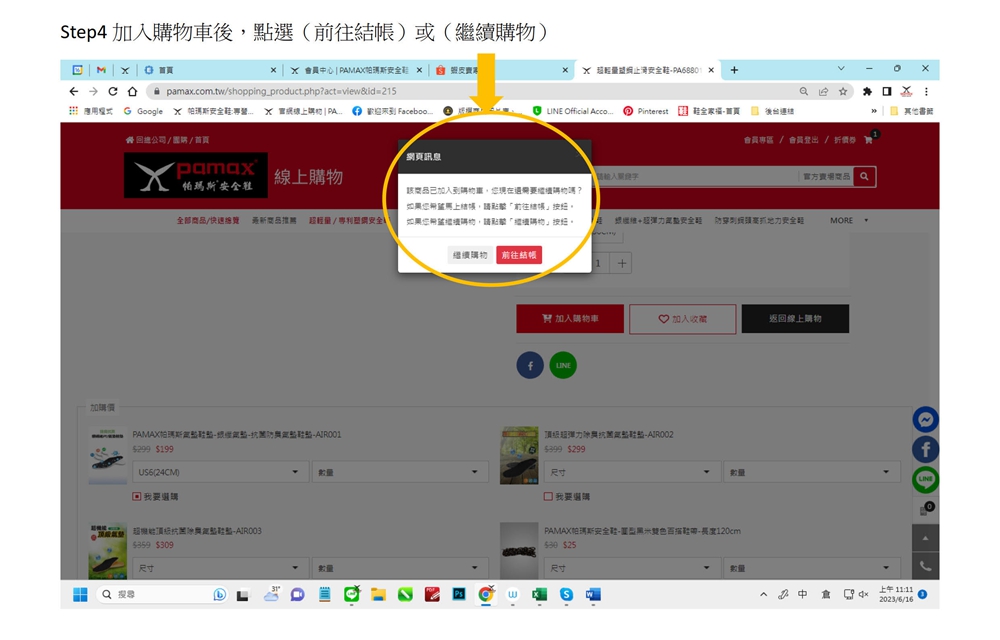Screen dimensions: 1000x640
Task: Open the US6(24CM) size dropdown for AIR001
Action: pyautogui.click(x=220, y=472)
